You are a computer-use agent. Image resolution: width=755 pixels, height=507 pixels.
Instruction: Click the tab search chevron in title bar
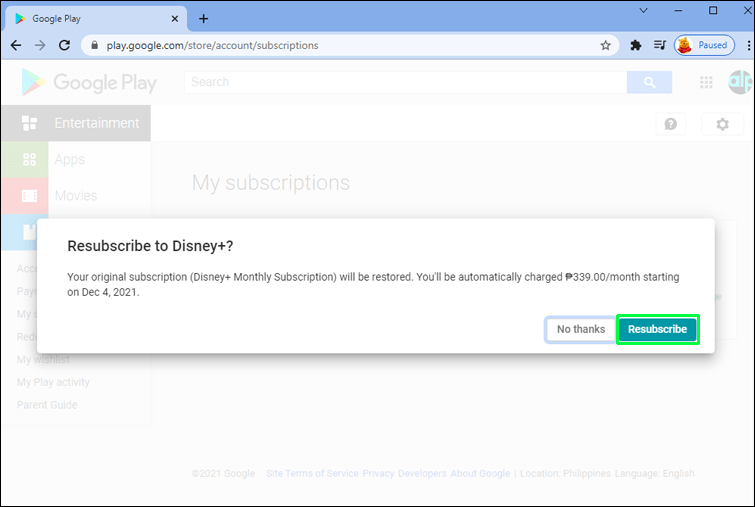(643, 10)
